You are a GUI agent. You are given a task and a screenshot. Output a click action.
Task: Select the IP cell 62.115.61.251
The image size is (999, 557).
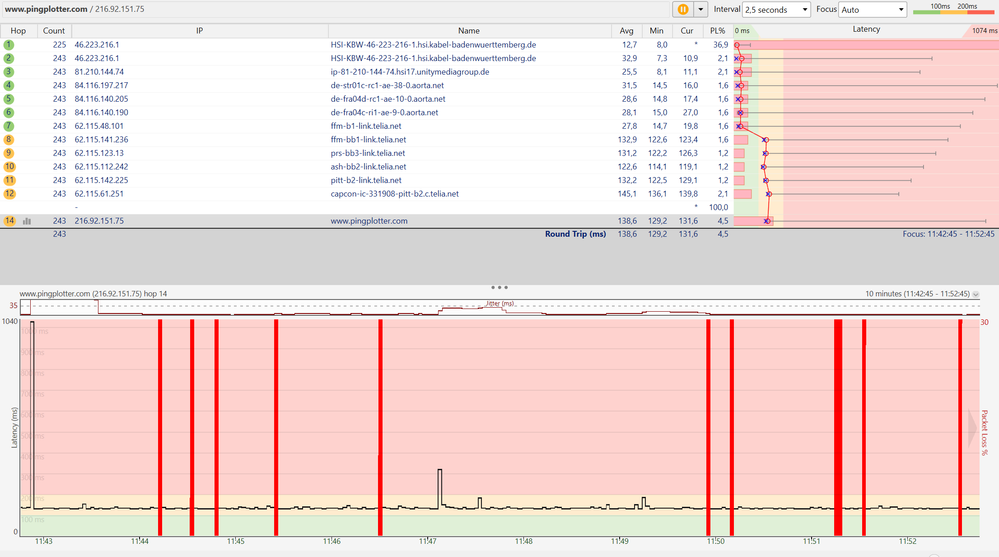pyautogui.click(x=99, y=194)
